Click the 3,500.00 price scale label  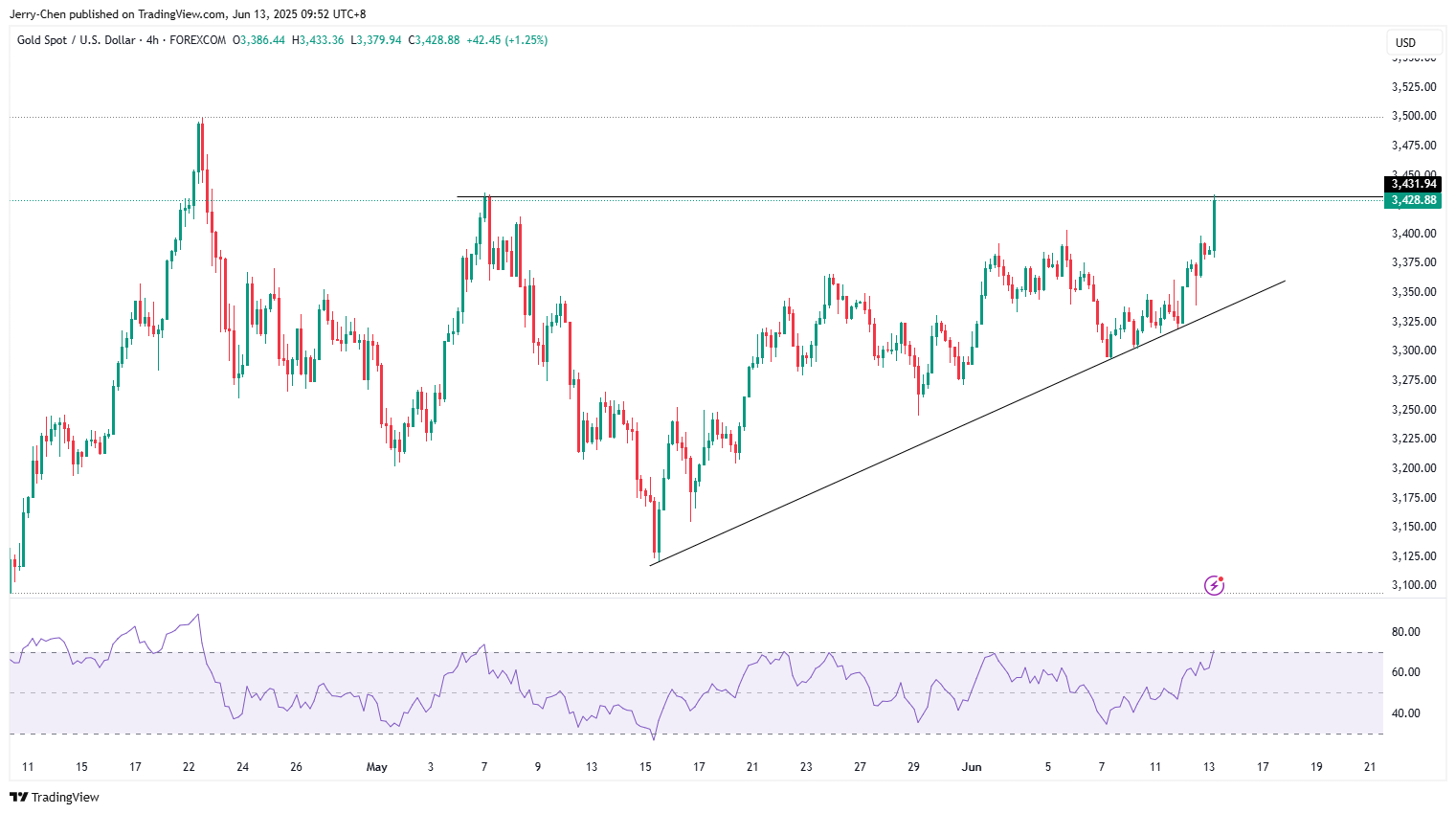pyautogui.click(x=1413, y=116)
